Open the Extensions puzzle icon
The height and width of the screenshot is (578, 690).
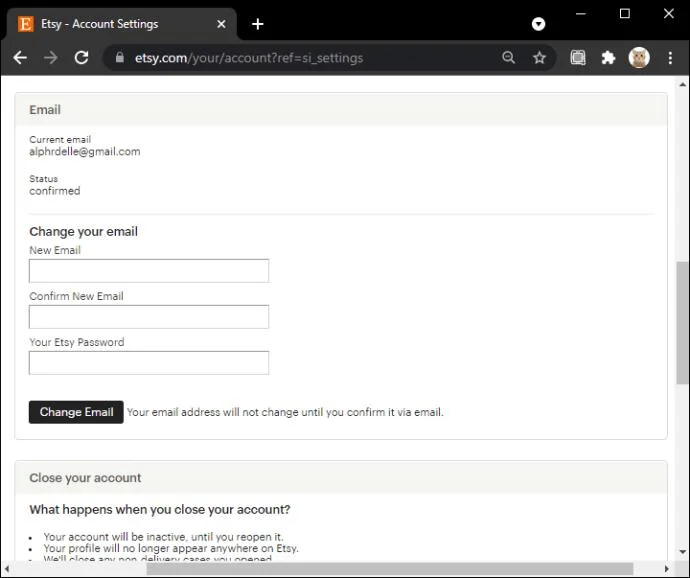click(x=608, y=58)
